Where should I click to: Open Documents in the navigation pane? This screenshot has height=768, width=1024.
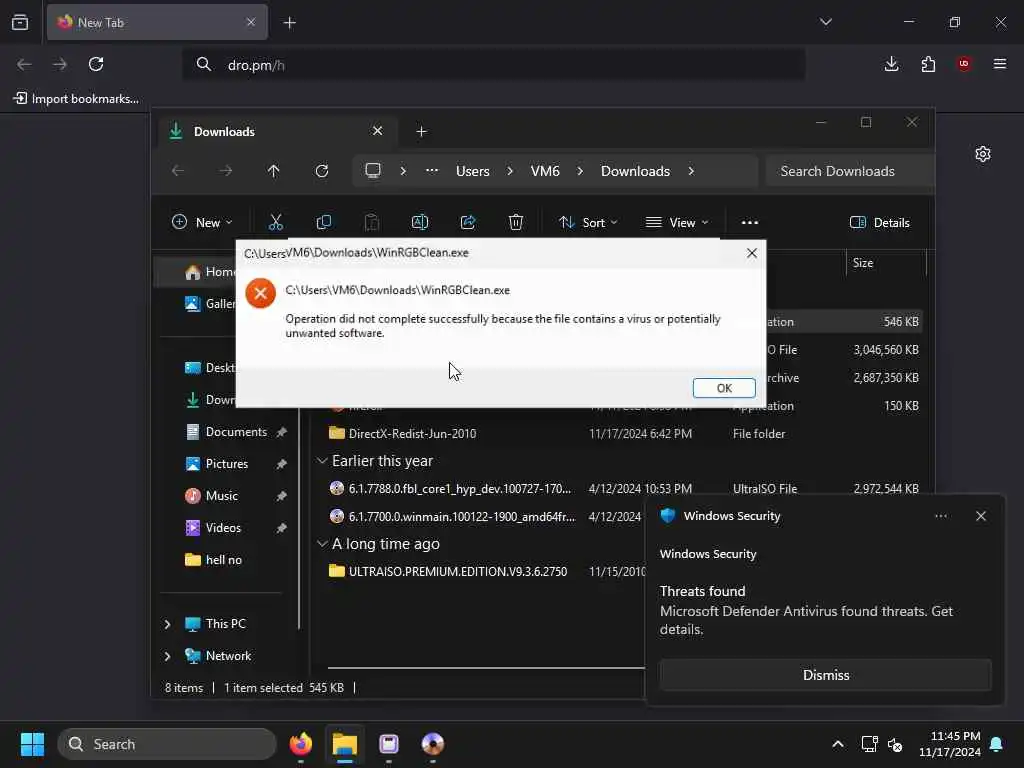point(236,432)
